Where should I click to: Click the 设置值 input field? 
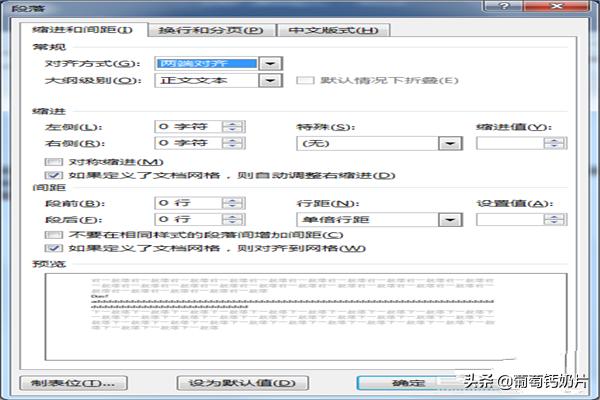[510, 219]
